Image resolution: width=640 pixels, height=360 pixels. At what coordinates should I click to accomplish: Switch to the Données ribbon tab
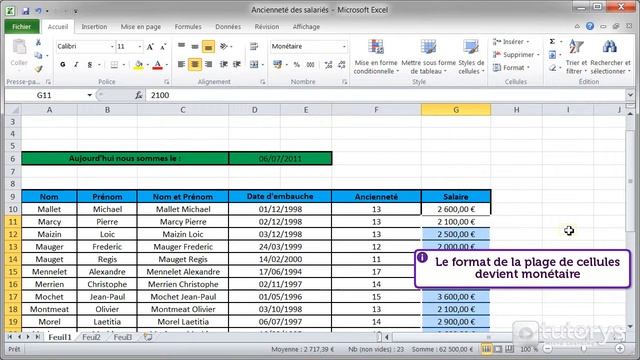[228, 27]
